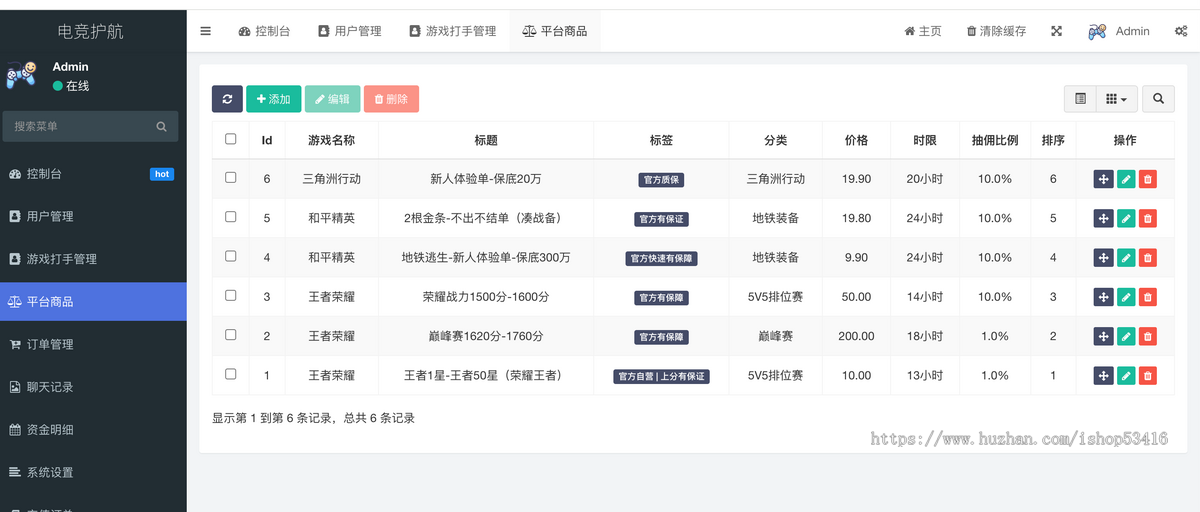Delete the 2根金条 row
Image resolution: width=1200 pixels, height=512 pixels.
pos(1148,218)
